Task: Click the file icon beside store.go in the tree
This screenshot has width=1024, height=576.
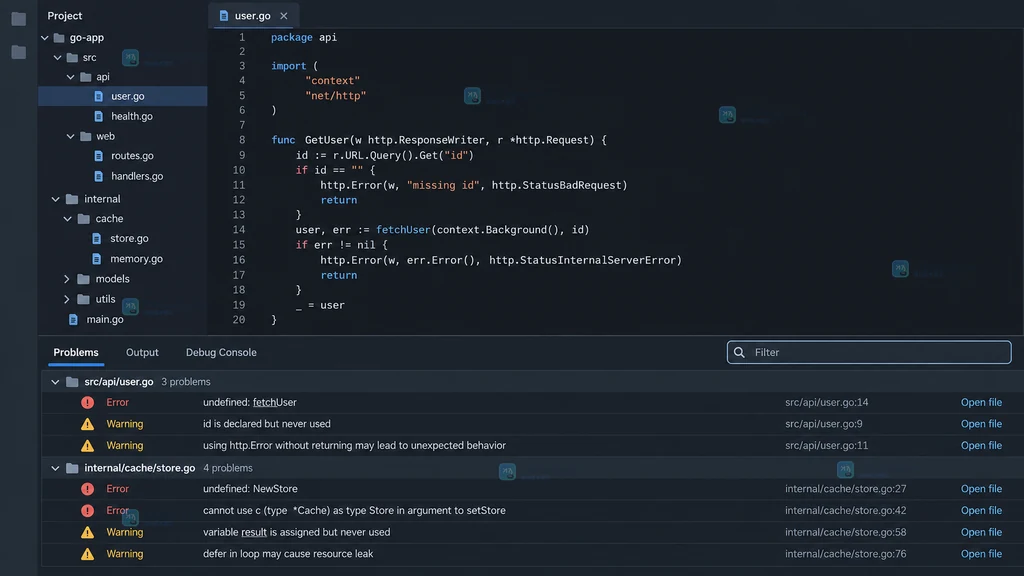Action: 97,238
